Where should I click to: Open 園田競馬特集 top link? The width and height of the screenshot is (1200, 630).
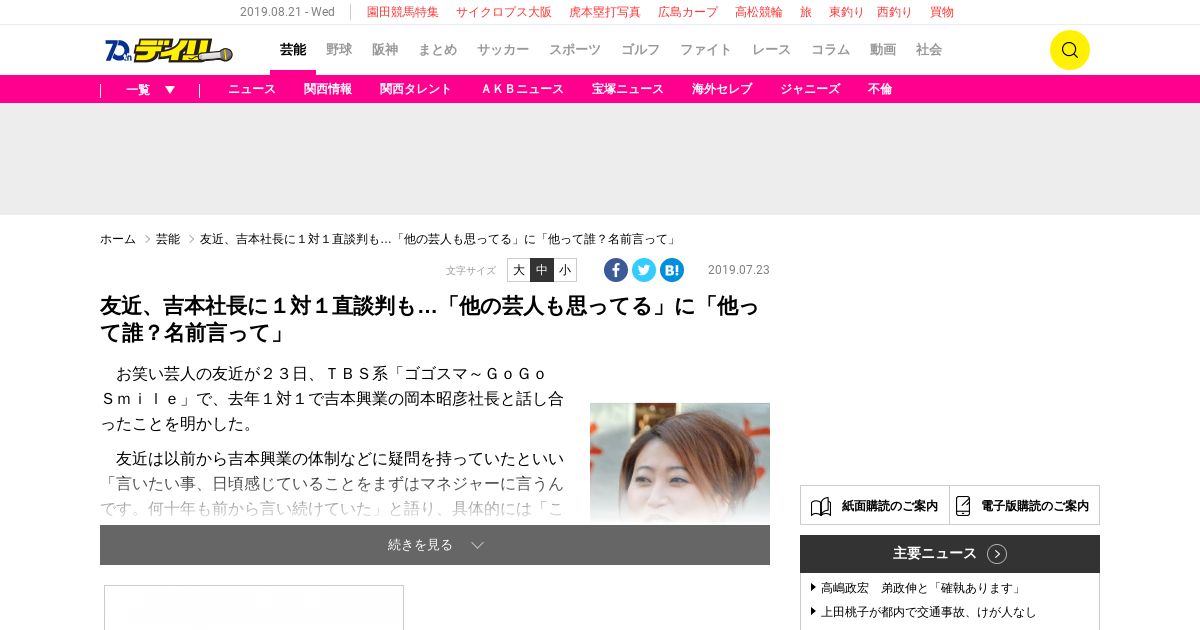click(x=403, y=12)
